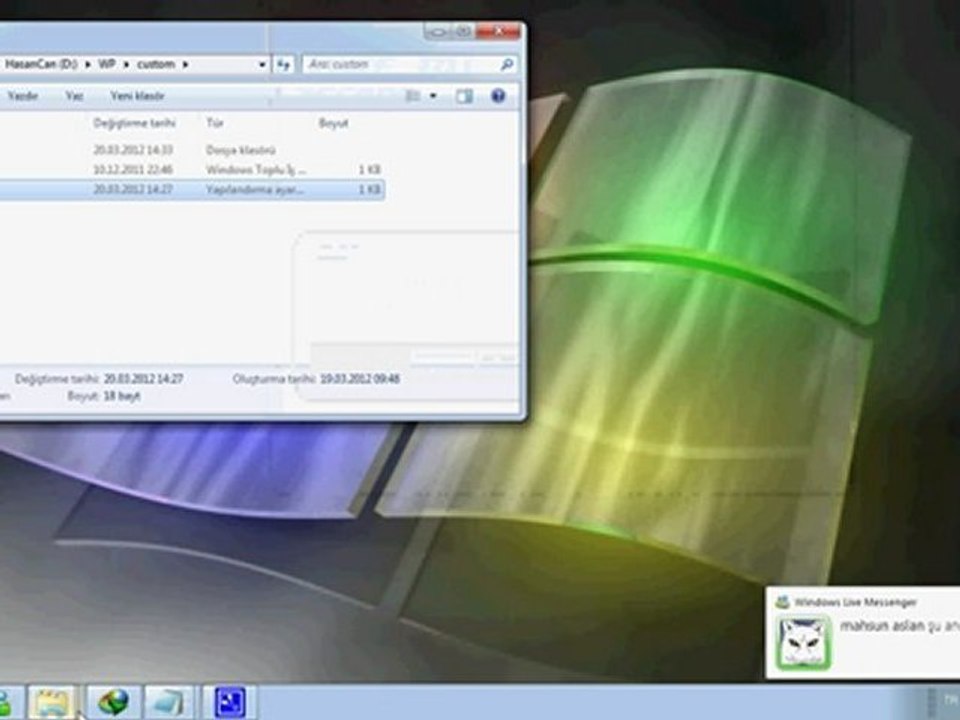Click the Yazdır toolbar button
The image size is (960, 720).
23,96
